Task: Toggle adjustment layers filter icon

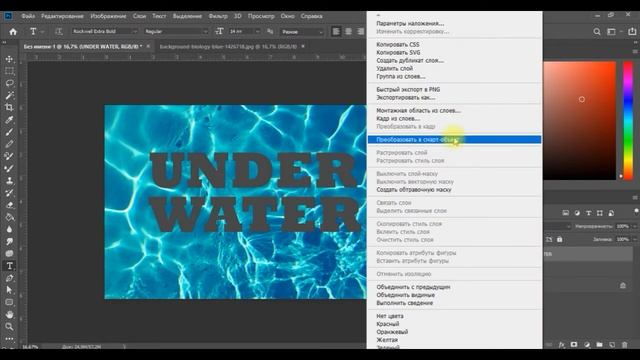Action: 577,213
